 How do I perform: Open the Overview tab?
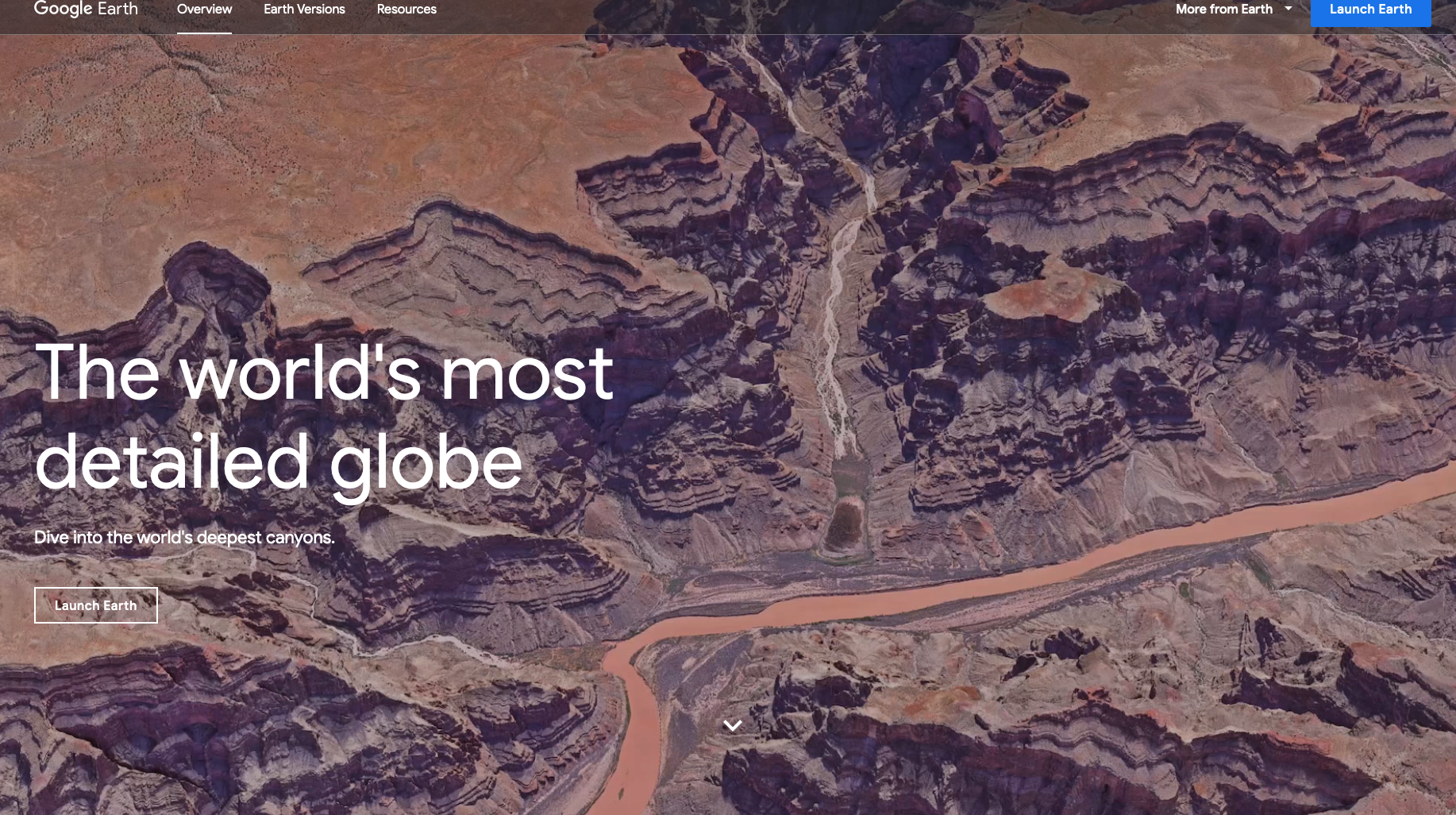204,10
